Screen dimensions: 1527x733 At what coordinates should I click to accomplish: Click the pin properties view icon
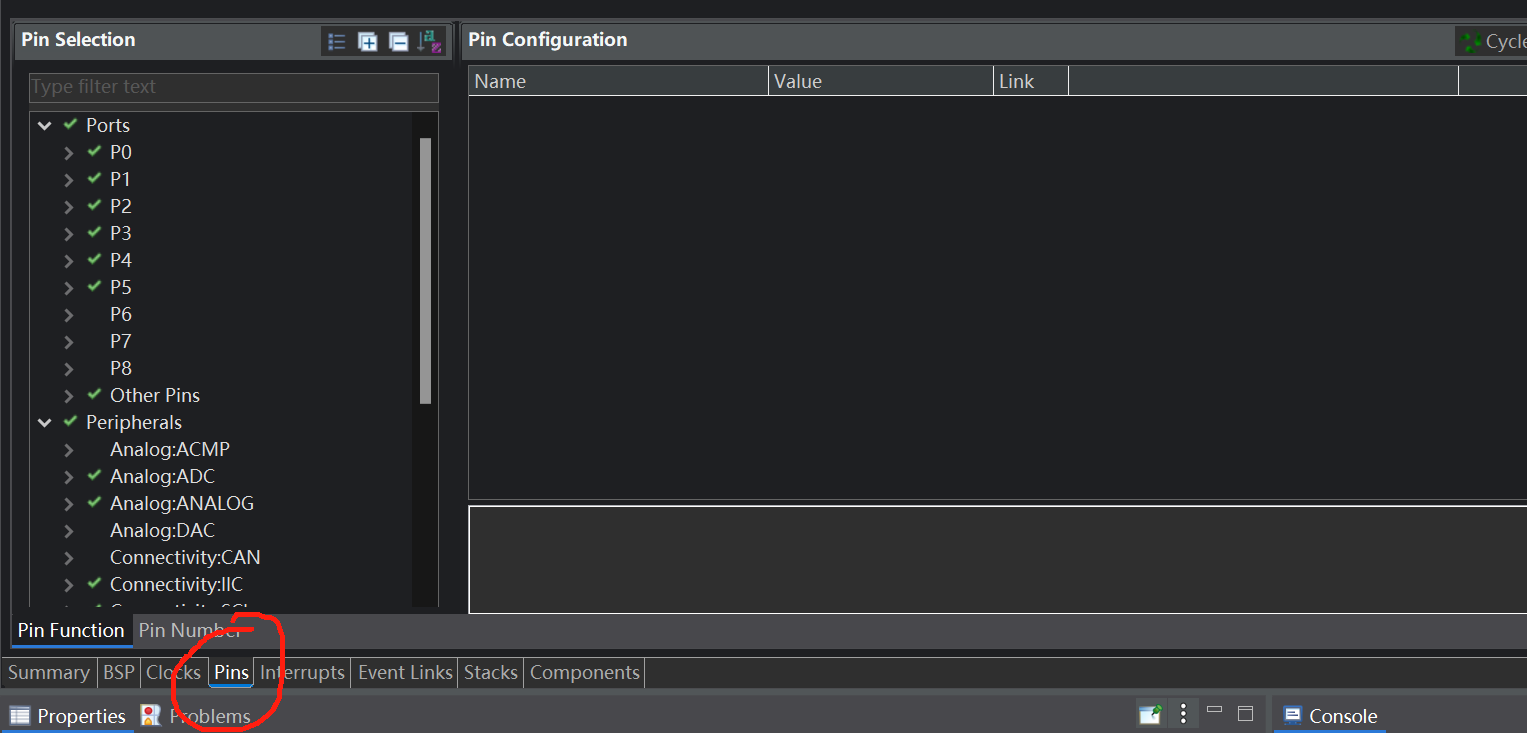(x=1150, y=714)
